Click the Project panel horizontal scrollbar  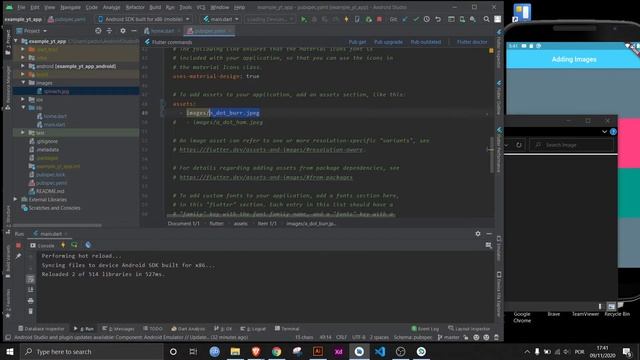57,225
